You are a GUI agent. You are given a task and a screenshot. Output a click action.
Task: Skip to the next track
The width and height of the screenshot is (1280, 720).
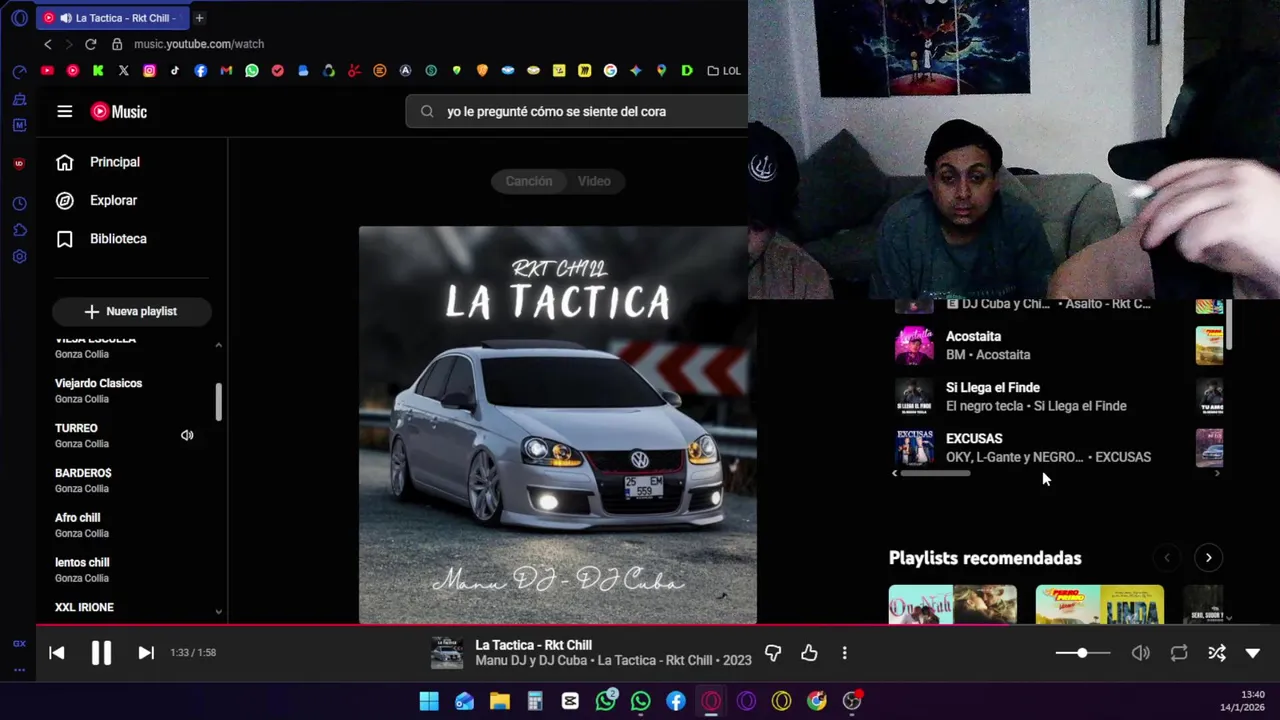click(x=146, y=653)
